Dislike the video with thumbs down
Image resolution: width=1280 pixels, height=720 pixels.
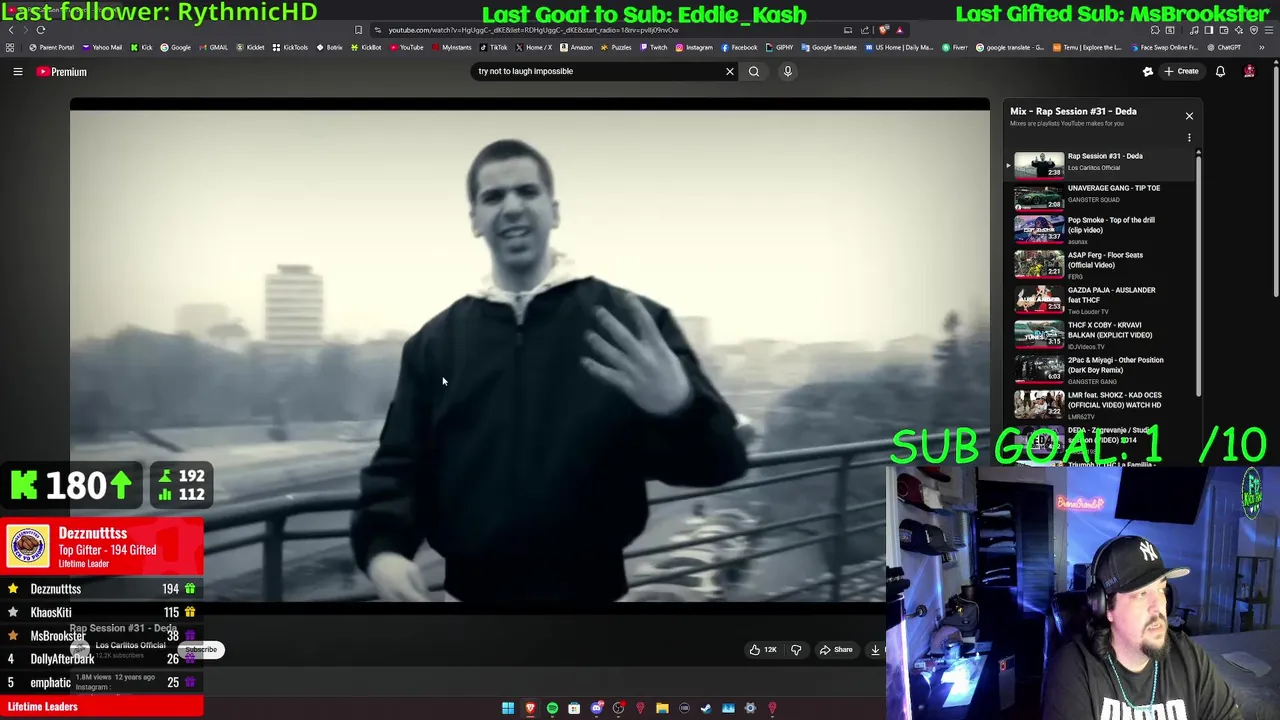(x=796, y=650)
